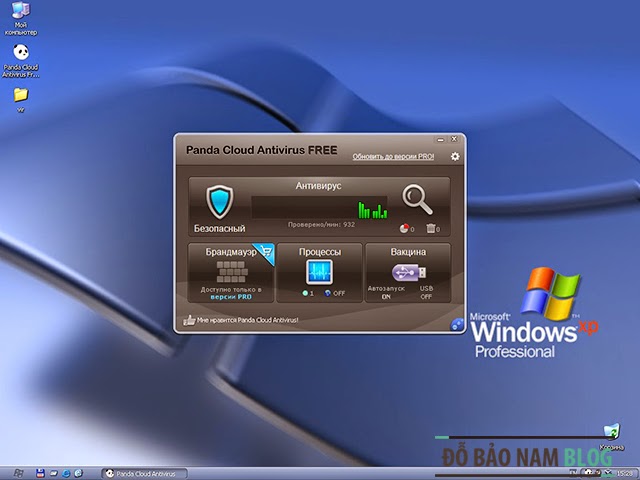Click the green scan activity graph
This screenshot has width=640, height=480.
(x=372, y=209)
